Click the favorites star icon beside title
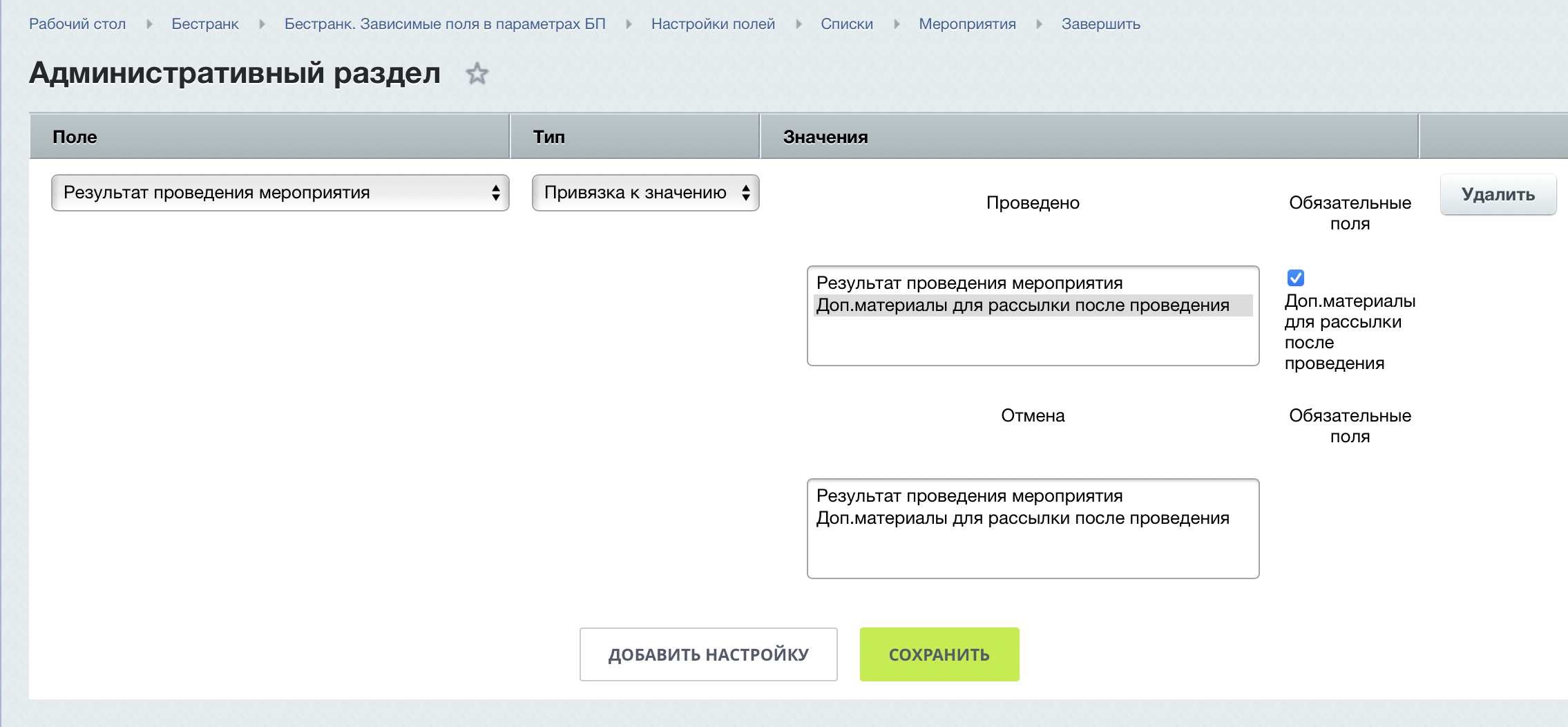The height and width of the screenshot is (727, 1568). (477, 73)
